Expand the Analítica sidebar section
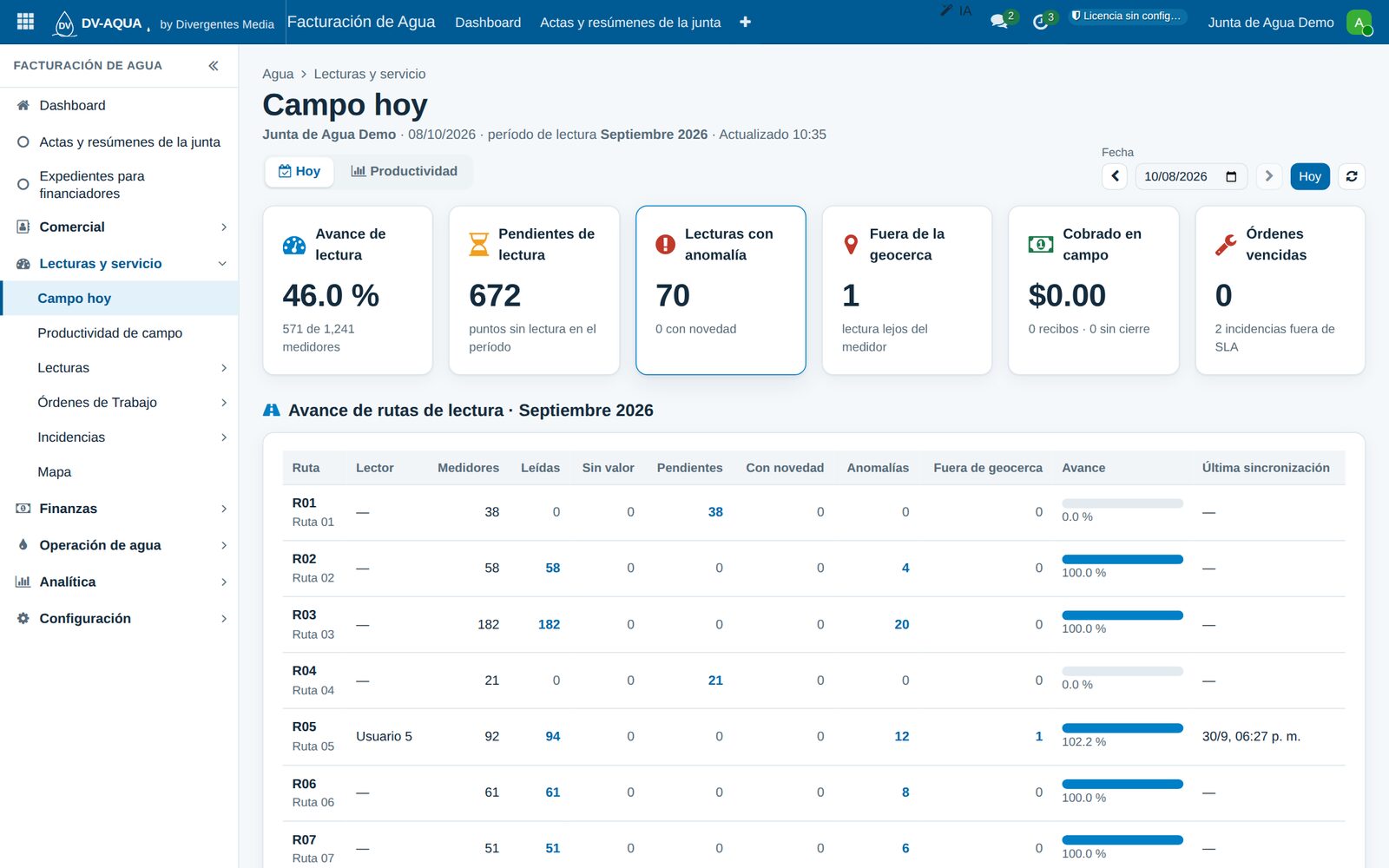The height and width of the screenshot is (868, 1389). [x=119, y=582]
